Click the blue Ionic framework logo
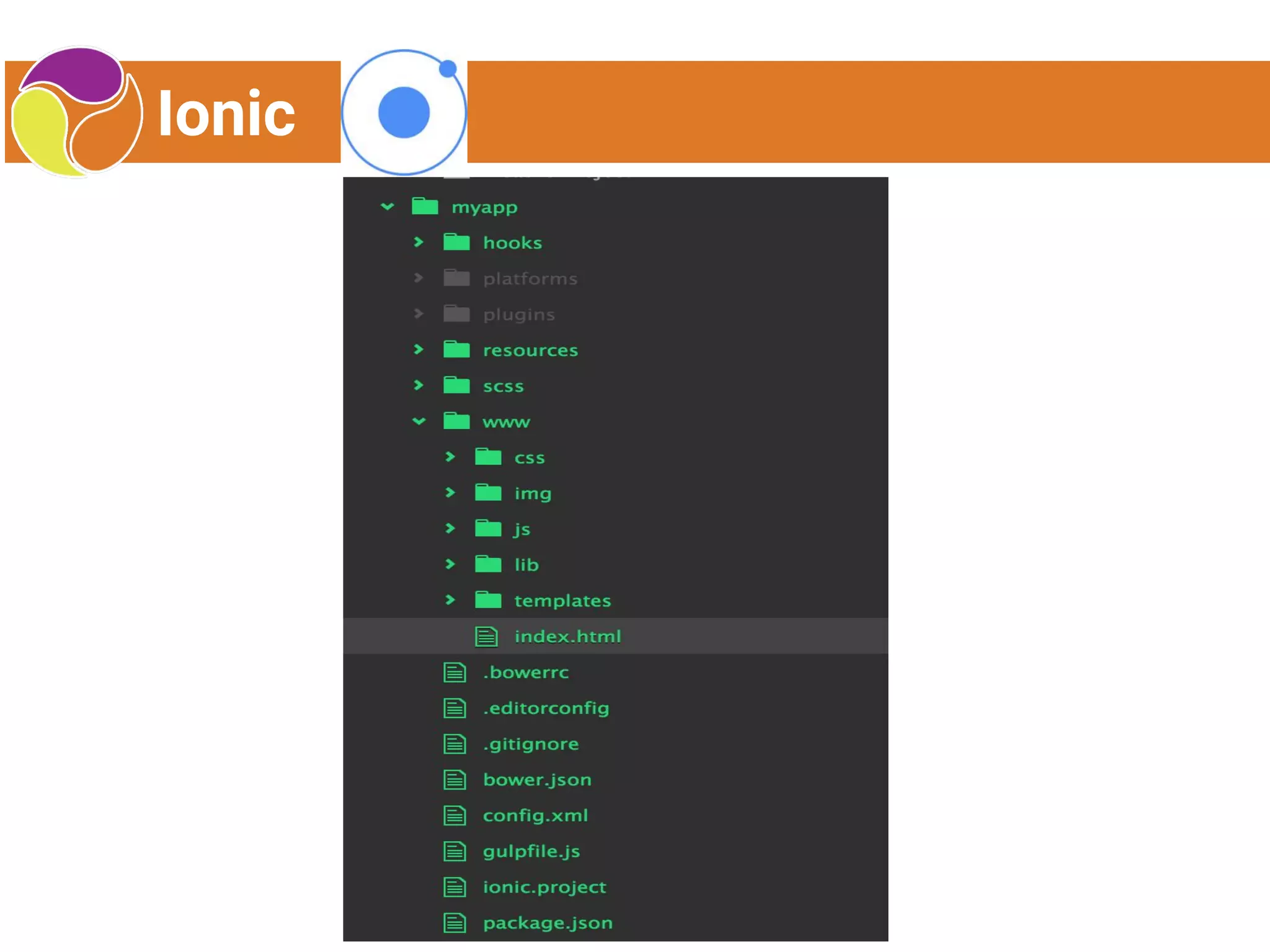 click(x=404, y=112)
